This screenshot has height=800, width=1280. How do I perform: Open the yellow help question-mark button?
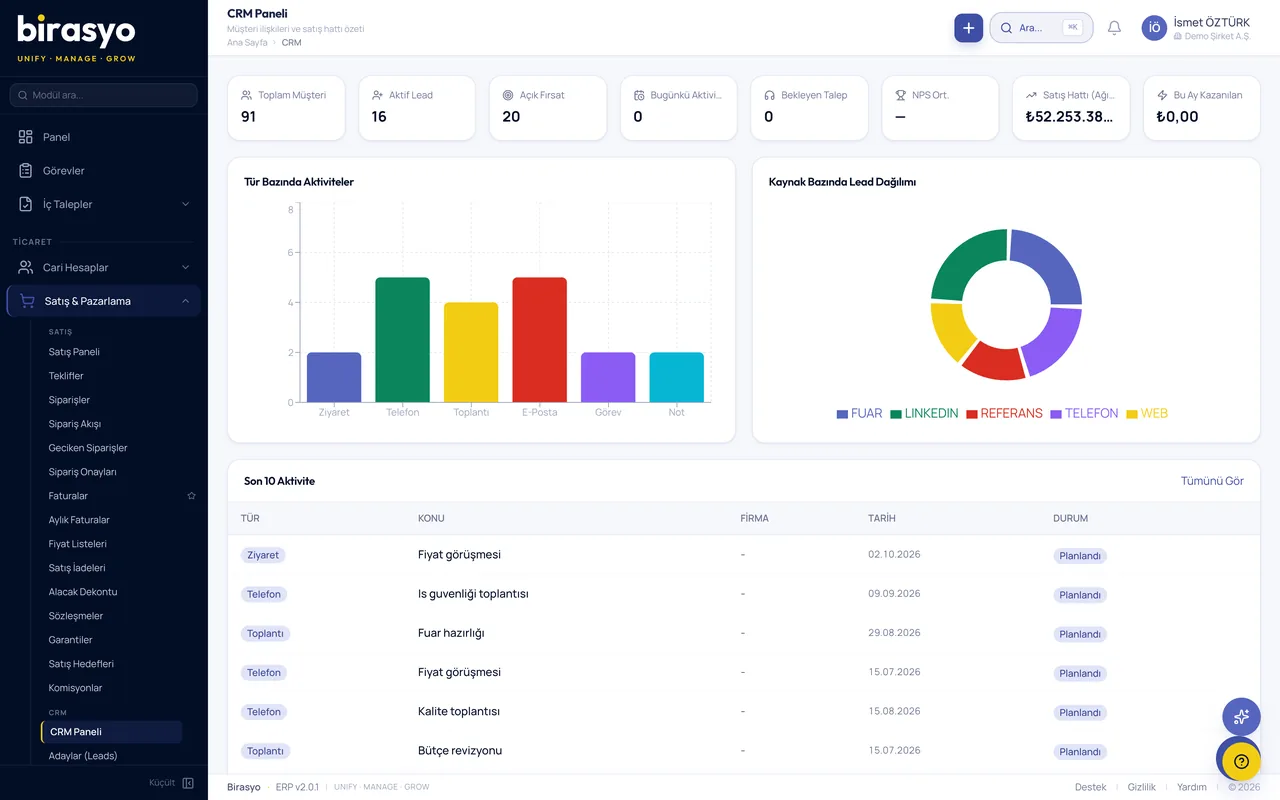pos(1241,760)
